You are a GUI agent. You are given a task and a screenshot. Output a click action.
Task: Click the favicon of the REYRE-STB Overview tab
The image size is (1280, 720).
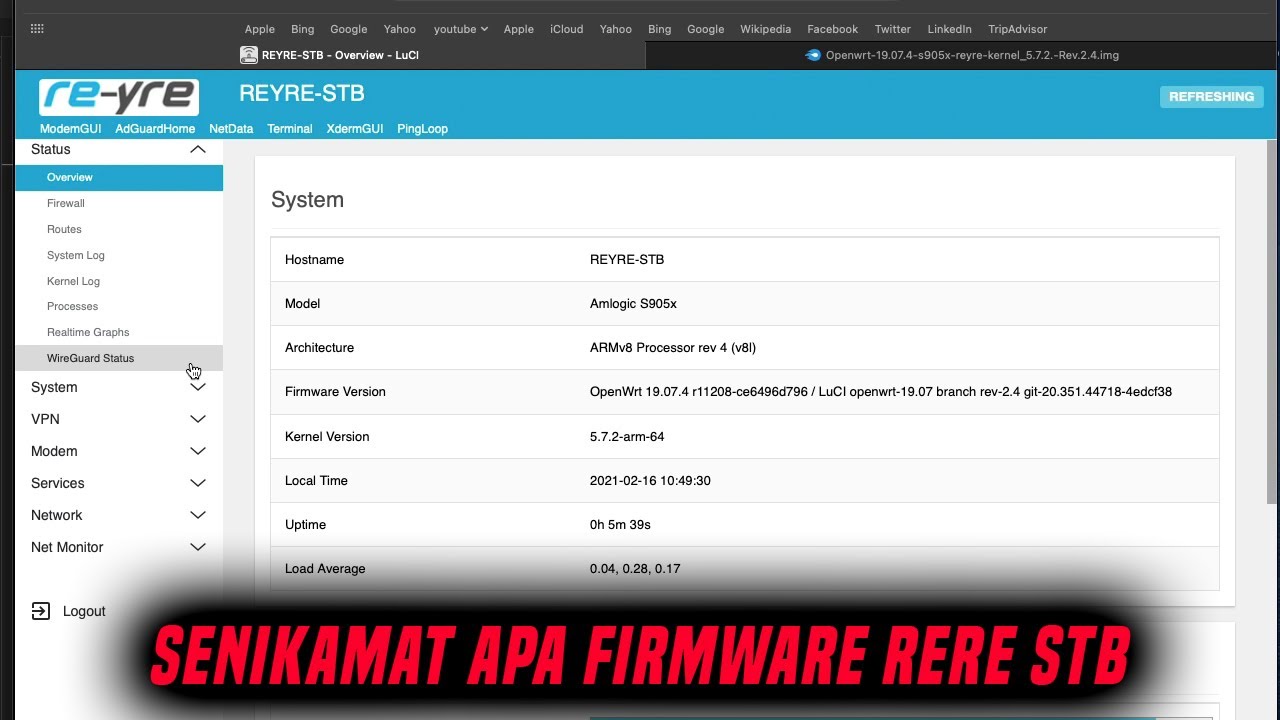click(249, 55)
